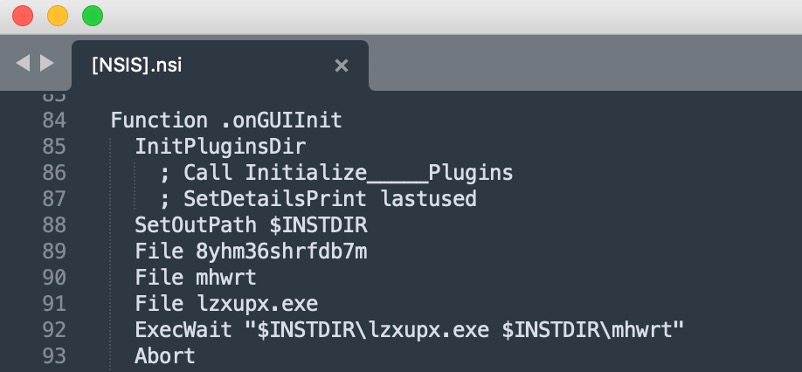Click the yellow minimize window button
The image size is (802, 372).
[57, 16]
